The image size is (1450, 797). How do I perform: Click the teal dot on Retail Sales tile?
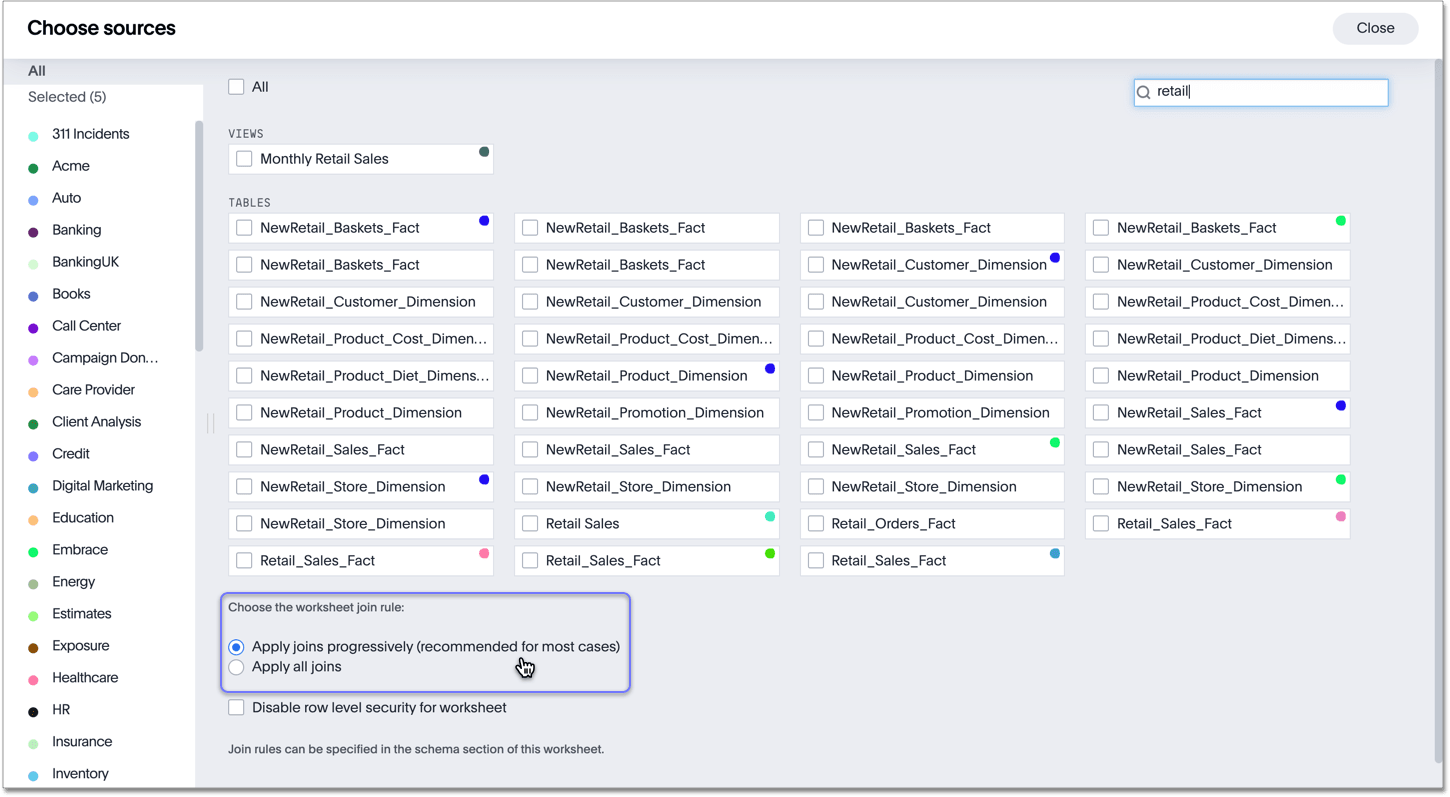770,517
